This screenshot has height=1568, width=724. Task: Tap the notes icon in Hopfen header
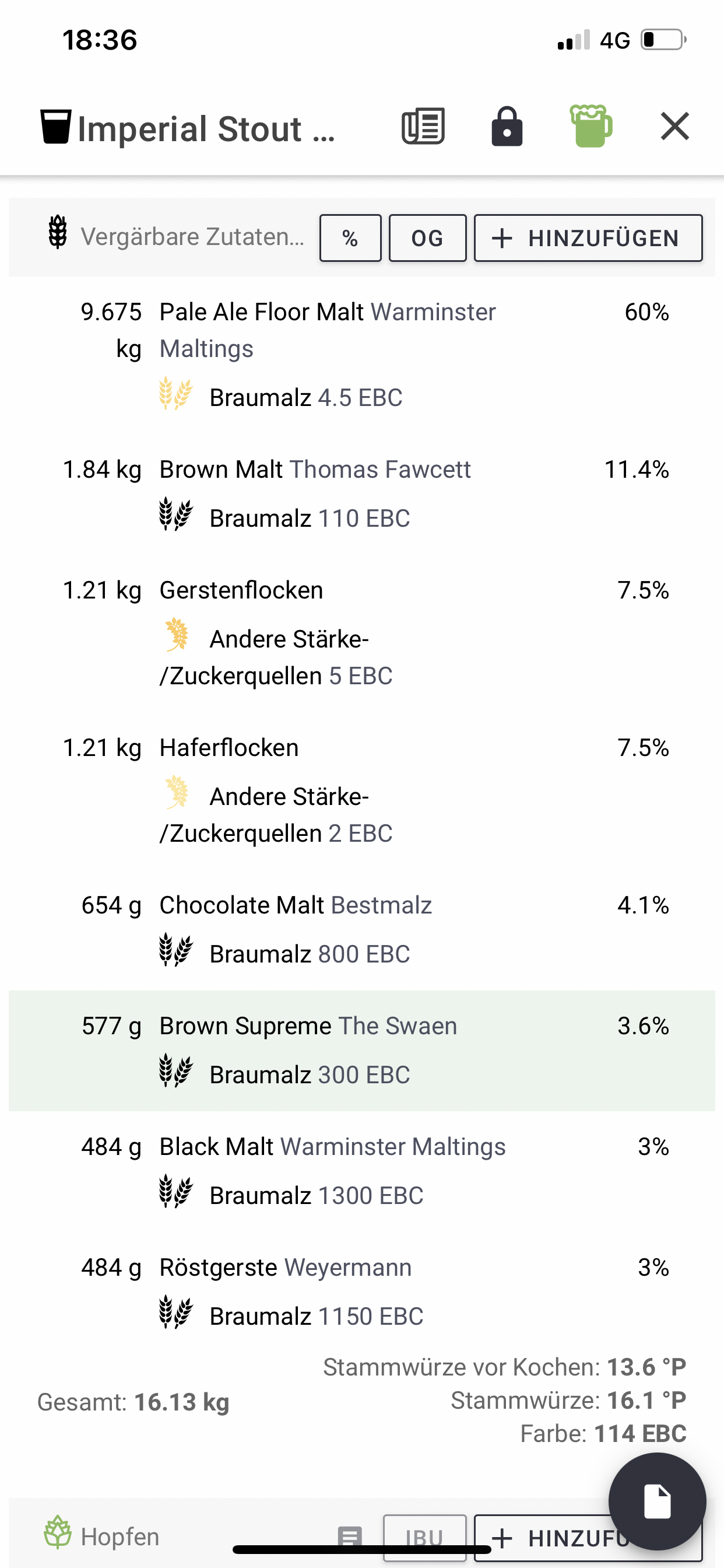point(350,1536)
